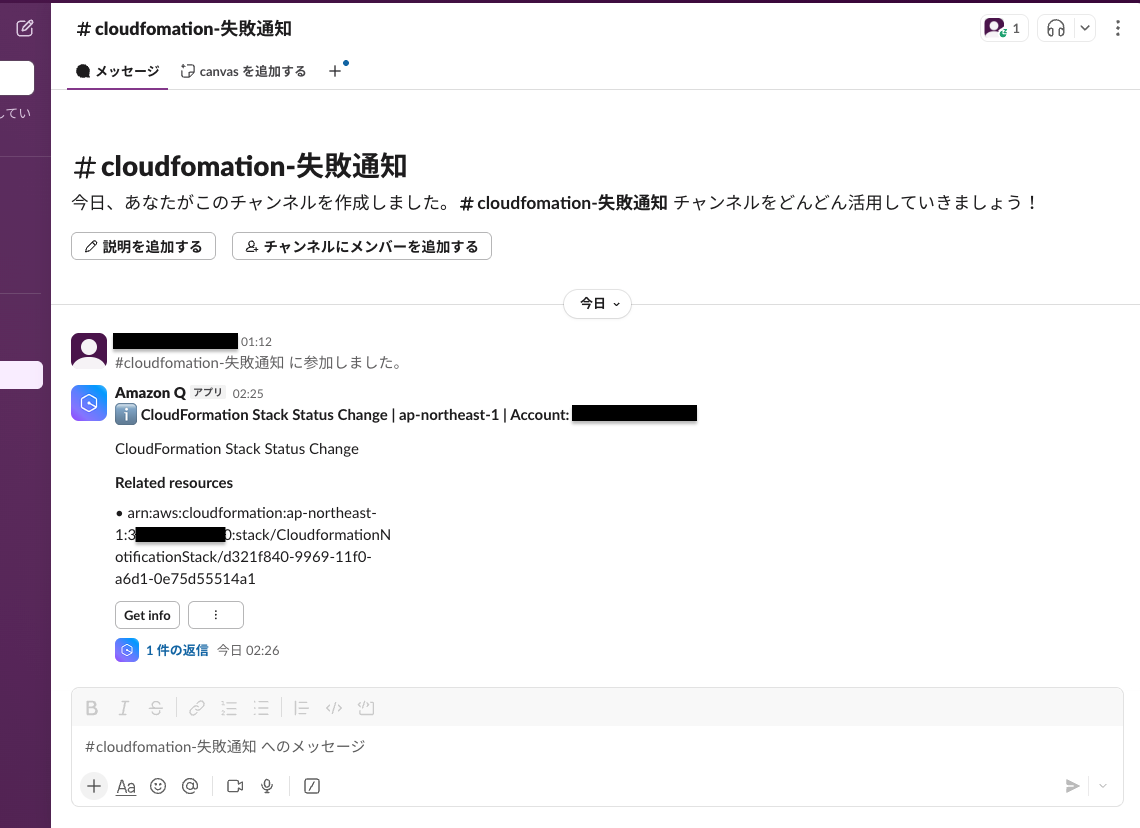Record an audio clip with microphone
1140x828 pixels.
pos(267,786)
